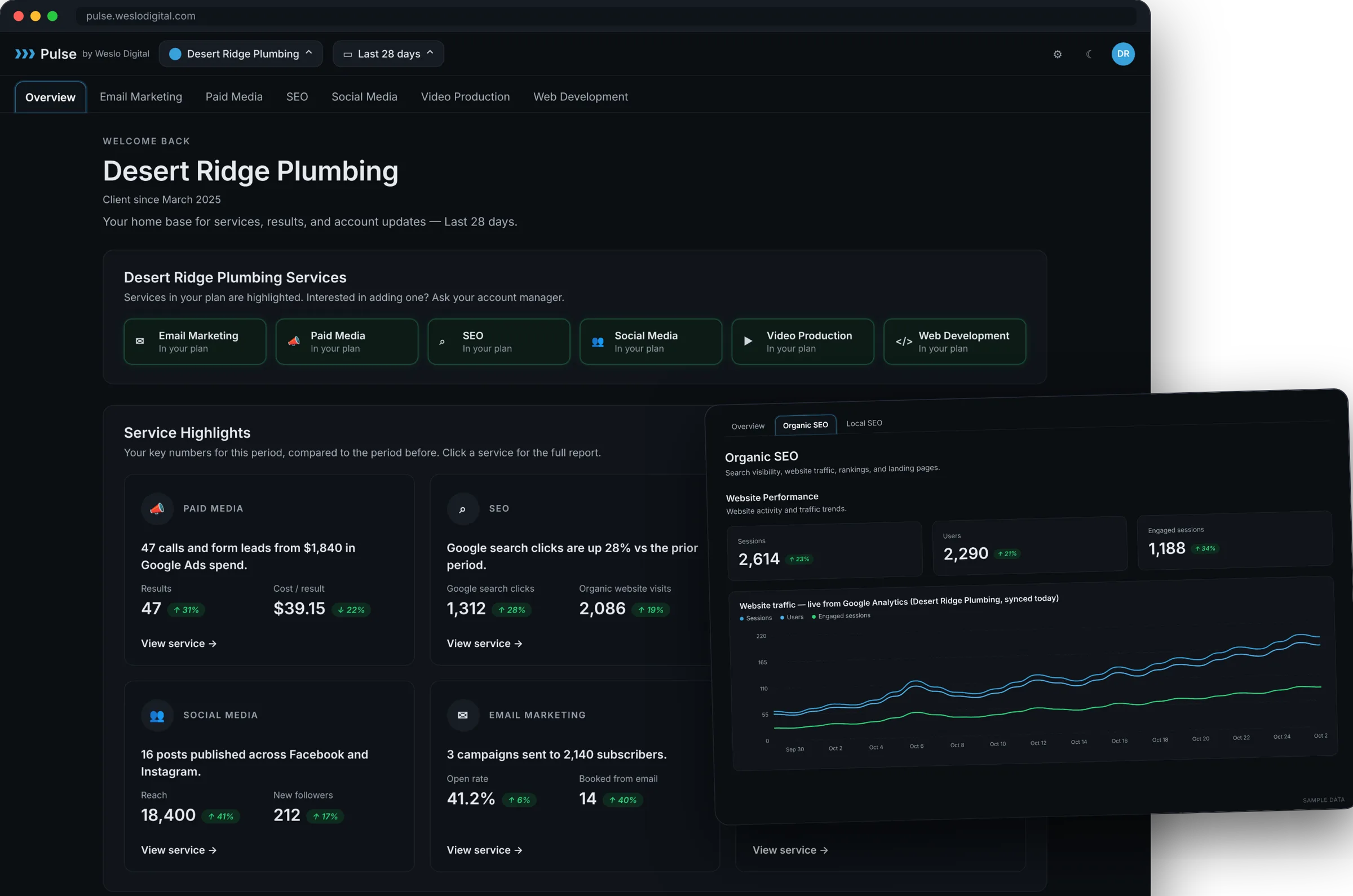Click the $39.15 cost per result value

pos(299,609)
